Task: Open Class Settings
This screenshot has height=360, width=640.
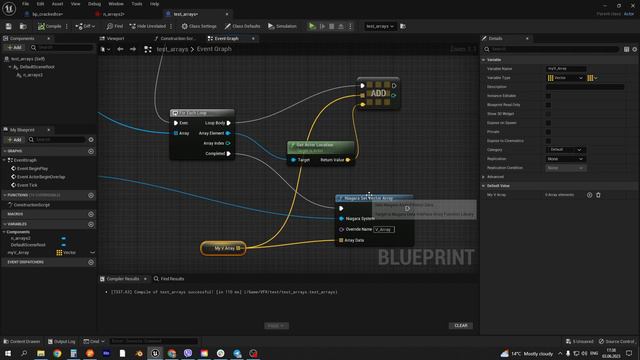Action: pyautogui.click(x=199, y=26)
